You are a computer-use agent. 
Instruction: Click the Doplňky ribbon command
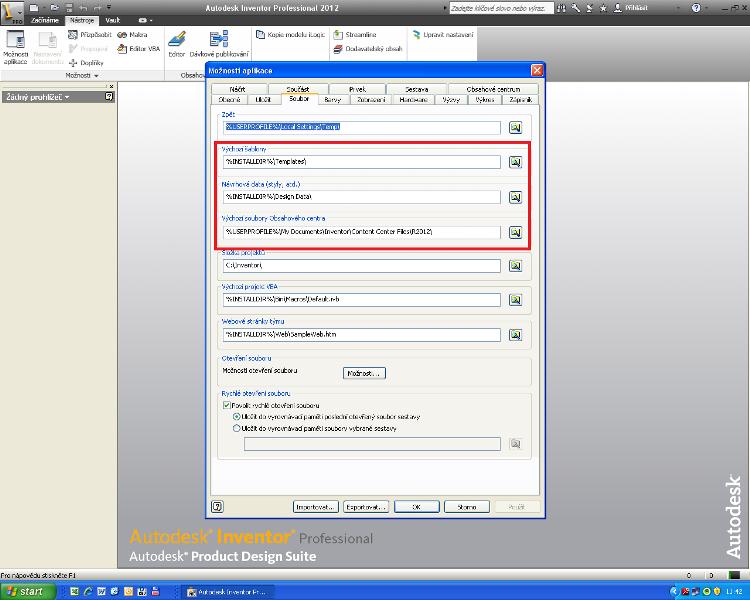click(x=86, y=63)
